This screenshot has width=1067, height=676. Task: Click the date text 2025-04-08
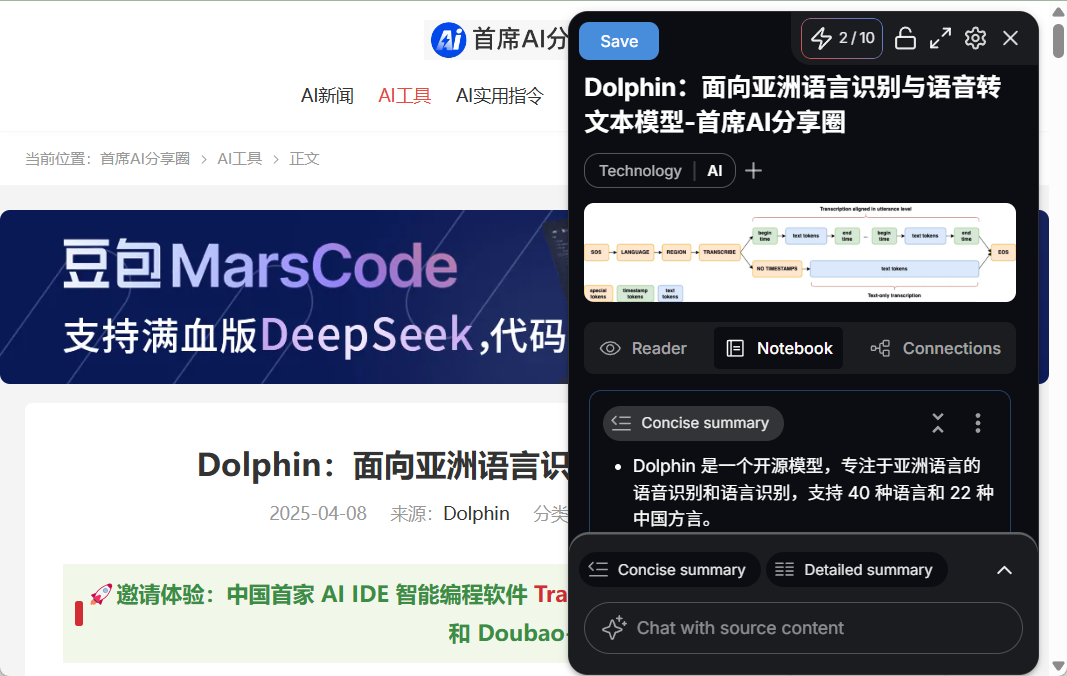tap(318, 513)
